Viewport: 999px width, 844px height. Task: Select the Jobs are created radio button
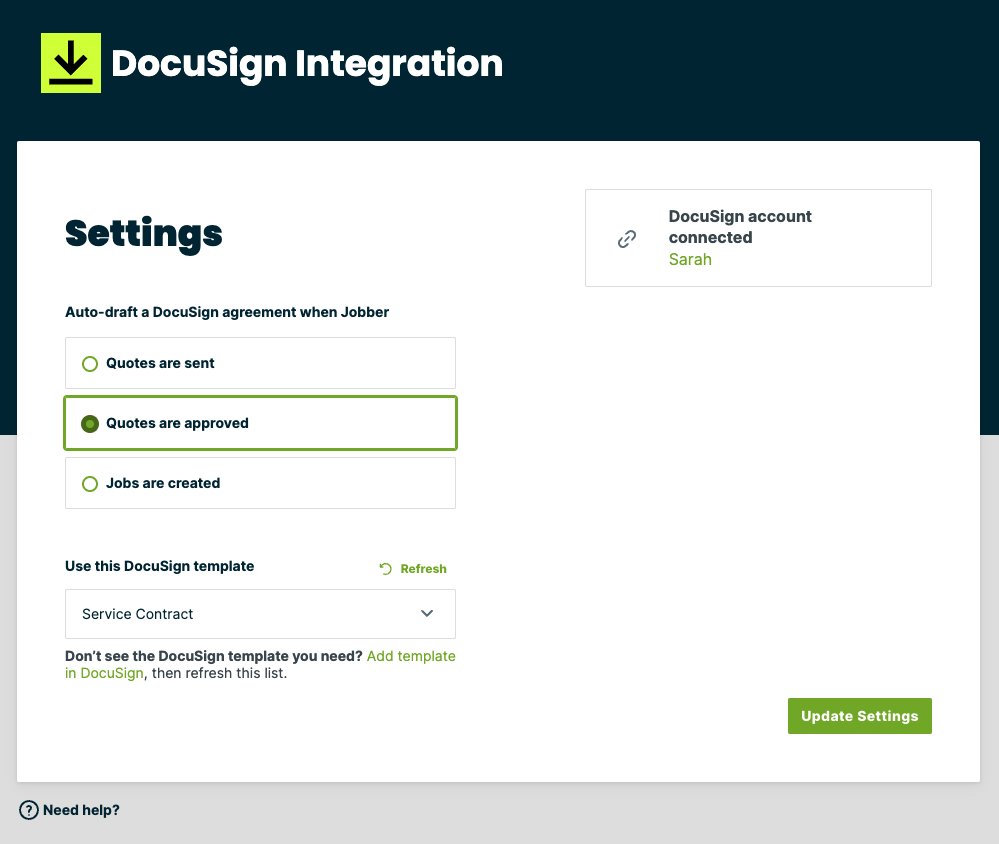coord(90,483)
